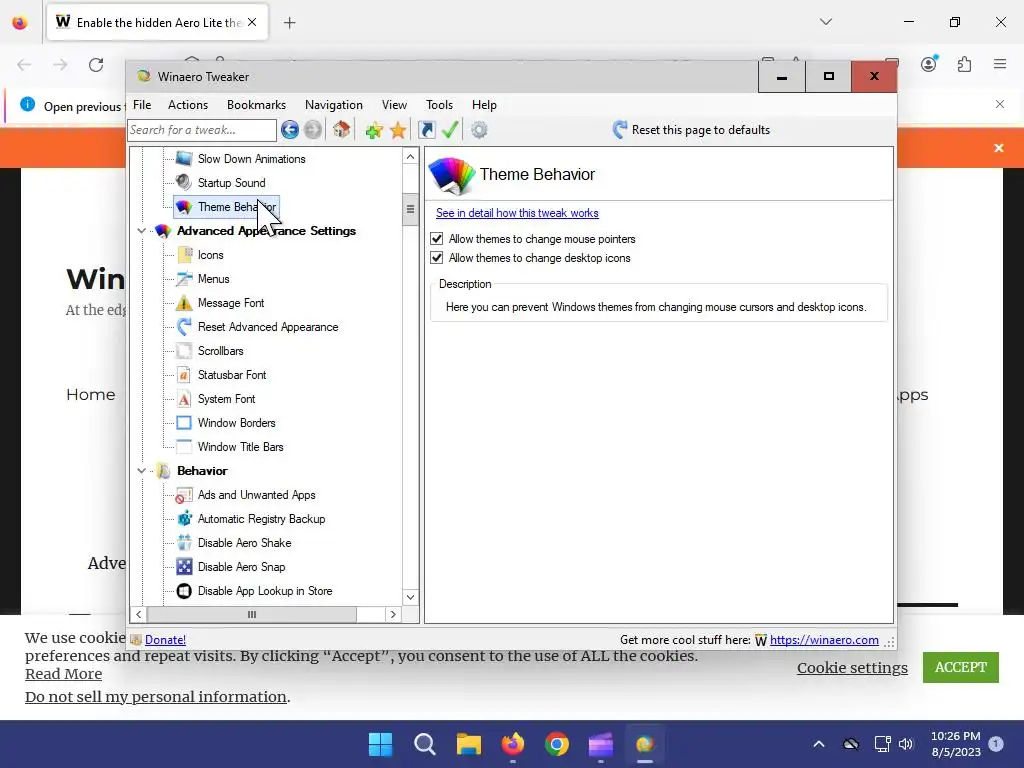The height and width of the screenshot is (768, 1024).
Task: Collapse the Behavior tree group
Action: (x=141, y=471)
